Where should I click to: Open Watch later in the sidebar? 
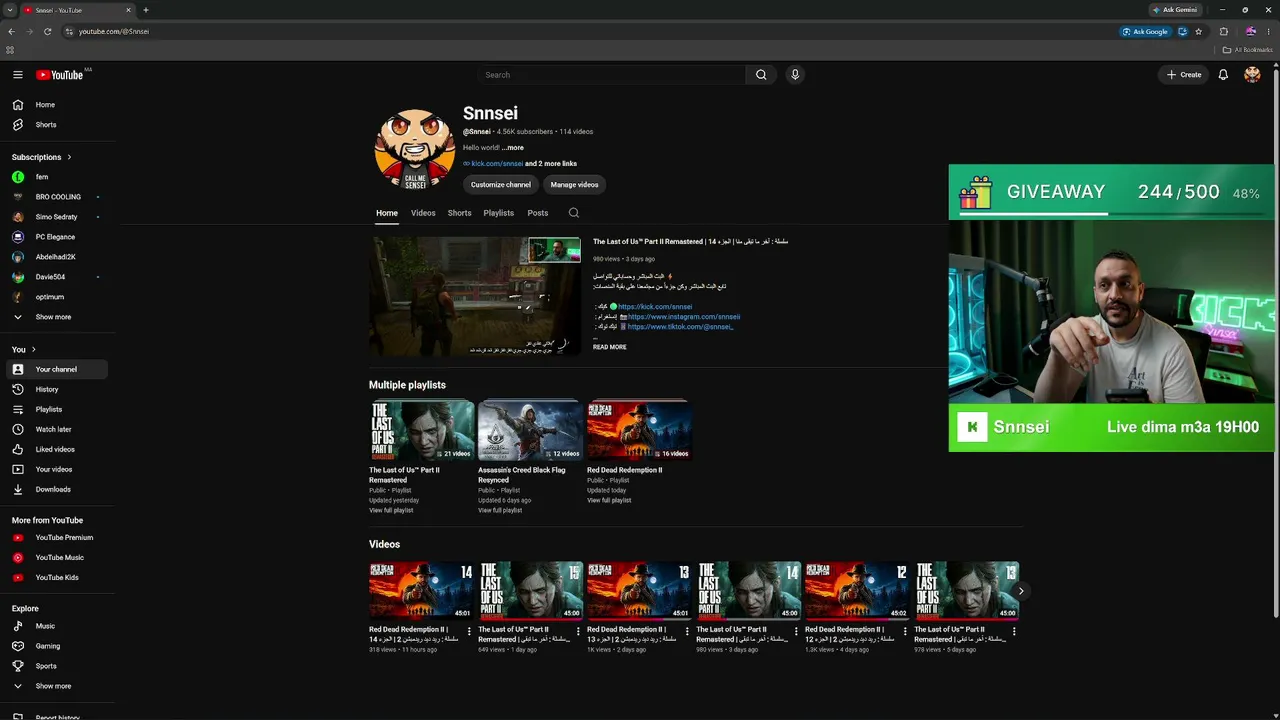(57, 429)
